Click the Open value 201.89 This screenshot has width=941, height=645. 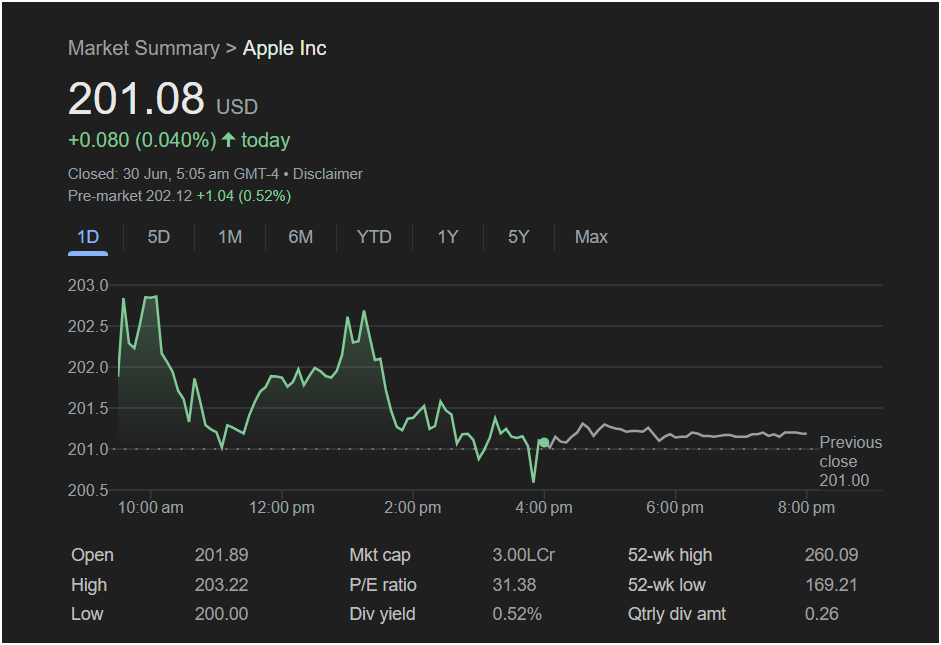[221, 555]
